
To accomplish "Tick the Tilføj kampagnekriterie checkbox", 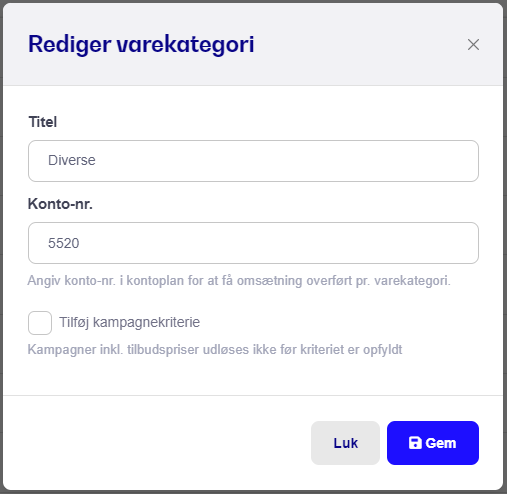I will pos(40,323).
